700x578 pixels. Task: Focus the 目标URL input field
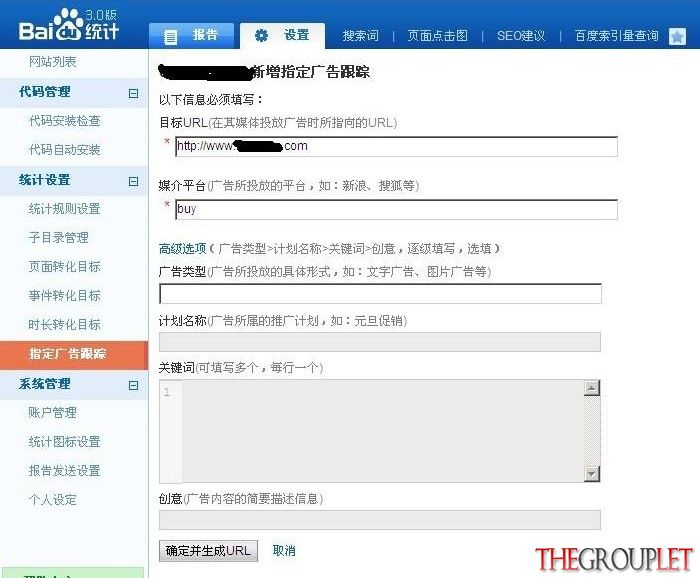click(396, 146)
